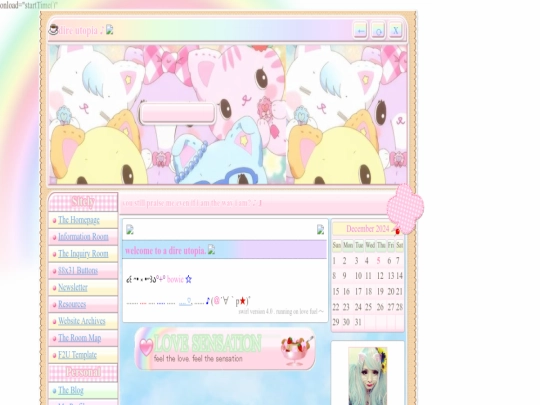540x405 pixels.
Task: Click broken image at left of welcome box
Action: tap(130, 229)
